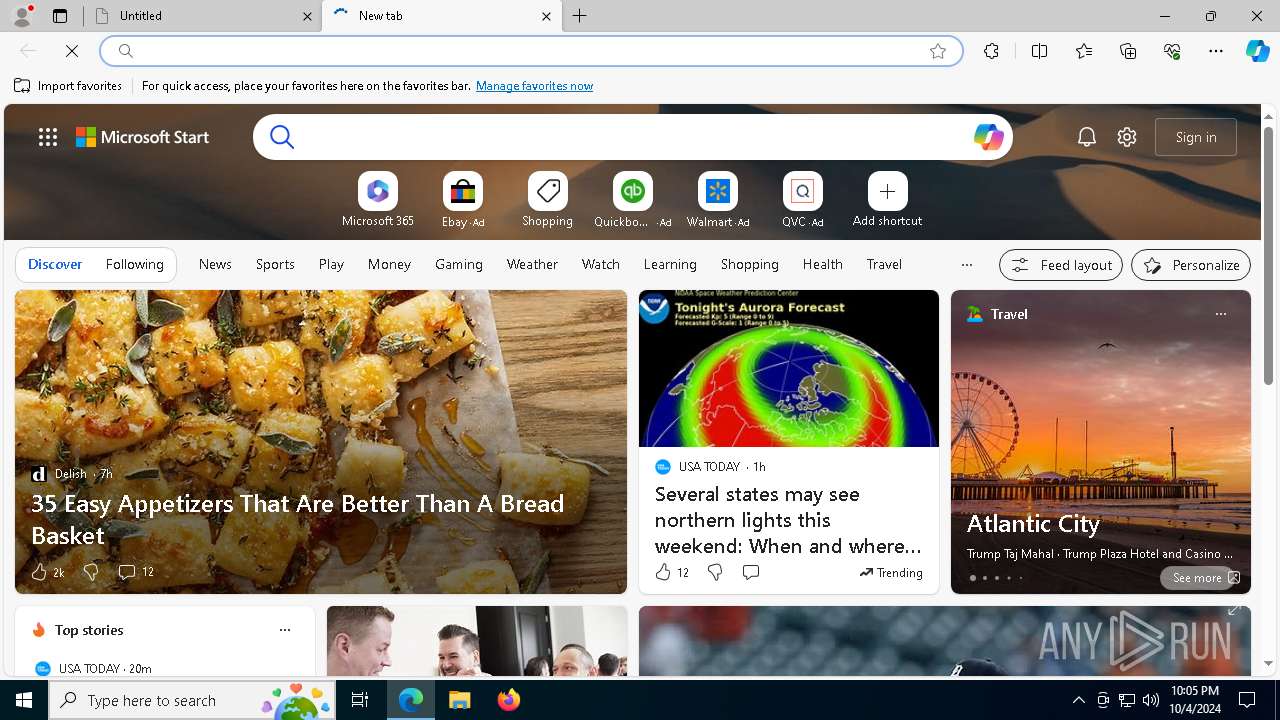Switch to the Untitled browser tab
This screenshot has height=720, width=1280.
tap(200, 16)
